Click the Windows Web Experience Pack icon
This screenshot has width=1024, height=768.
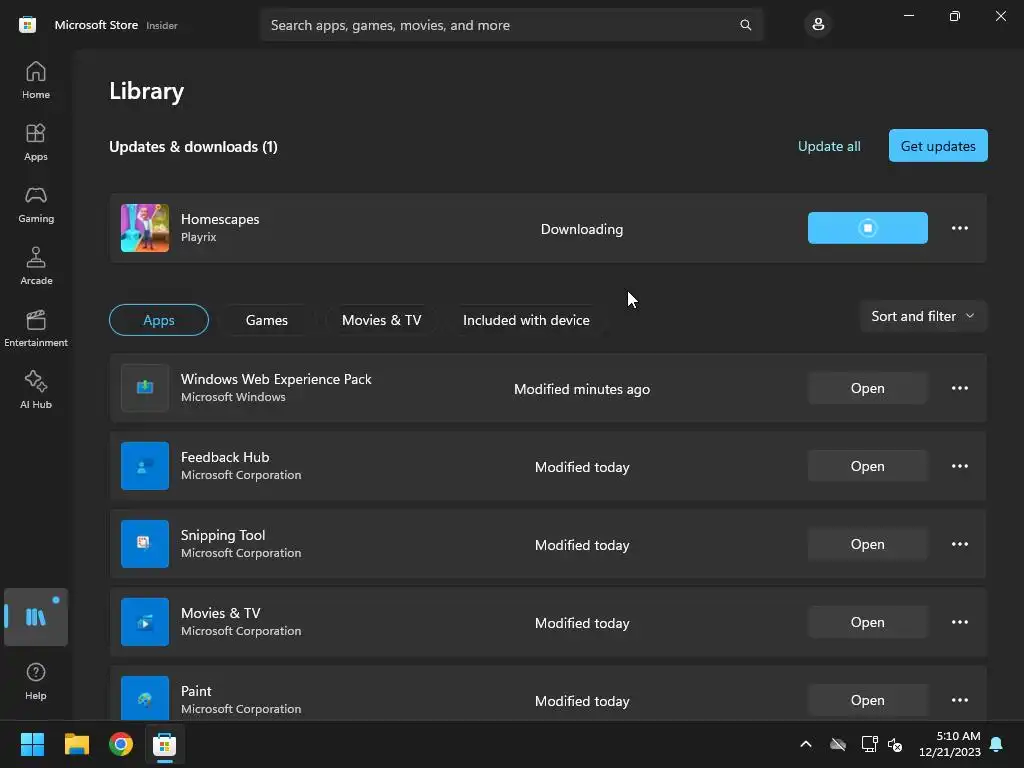tap(145, 388)
